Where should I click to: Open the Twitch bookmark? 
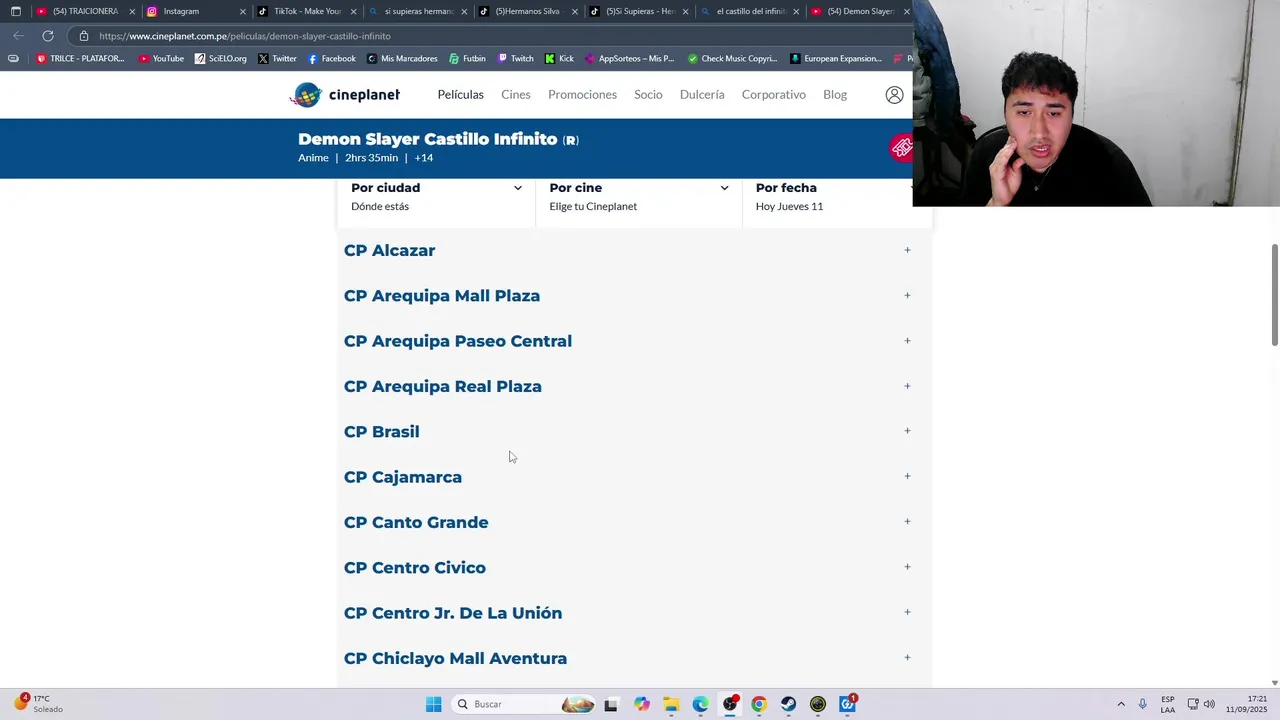point(516,58)
